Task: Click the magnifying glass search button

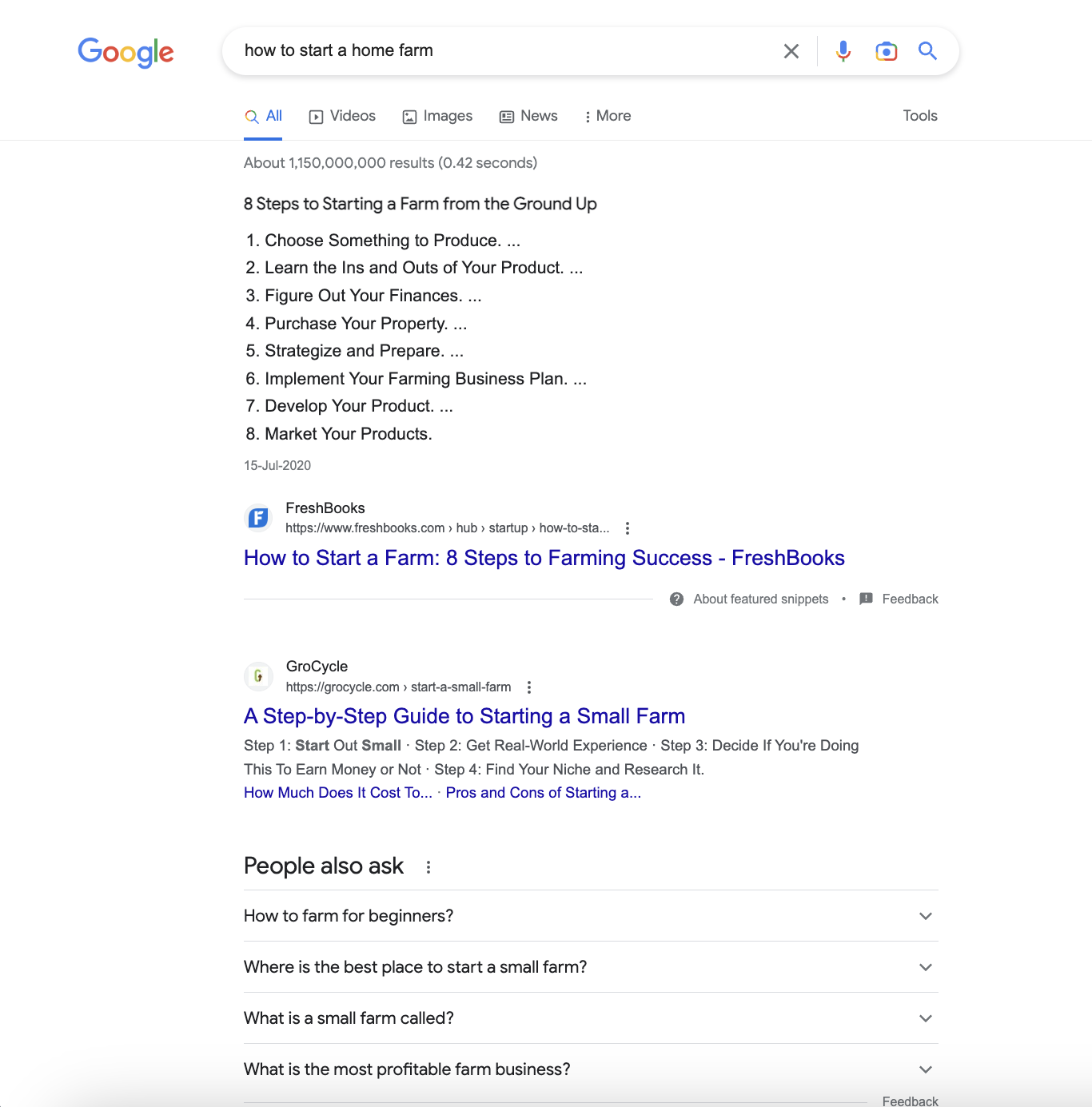Action: (927, 51)
